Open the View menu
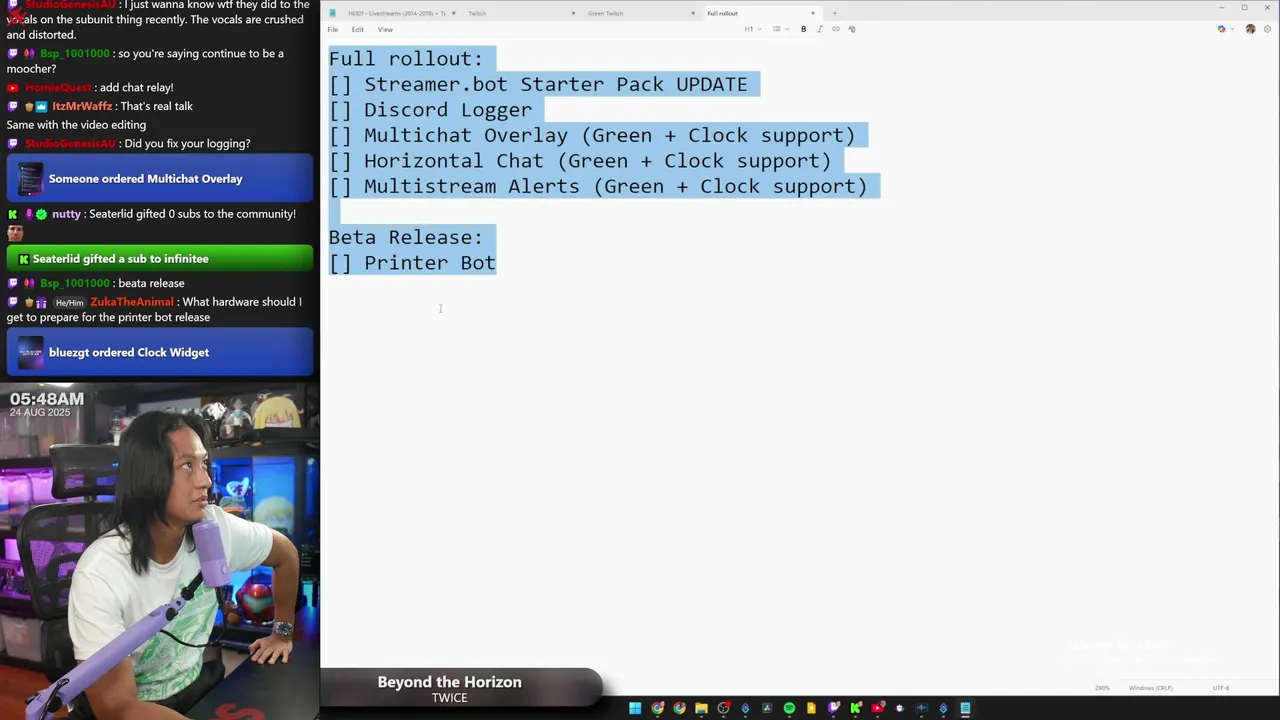The height and width of the screenshot is (720, 1280). point(385,29)
